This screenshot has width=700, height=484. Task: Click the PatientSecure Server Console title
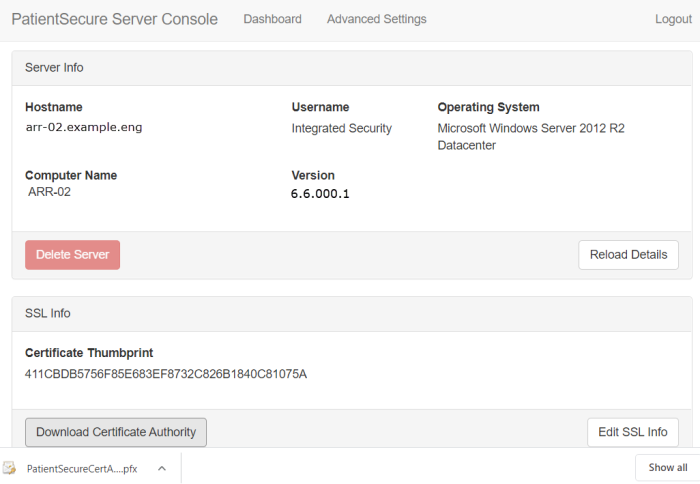[x=114, y=19]
